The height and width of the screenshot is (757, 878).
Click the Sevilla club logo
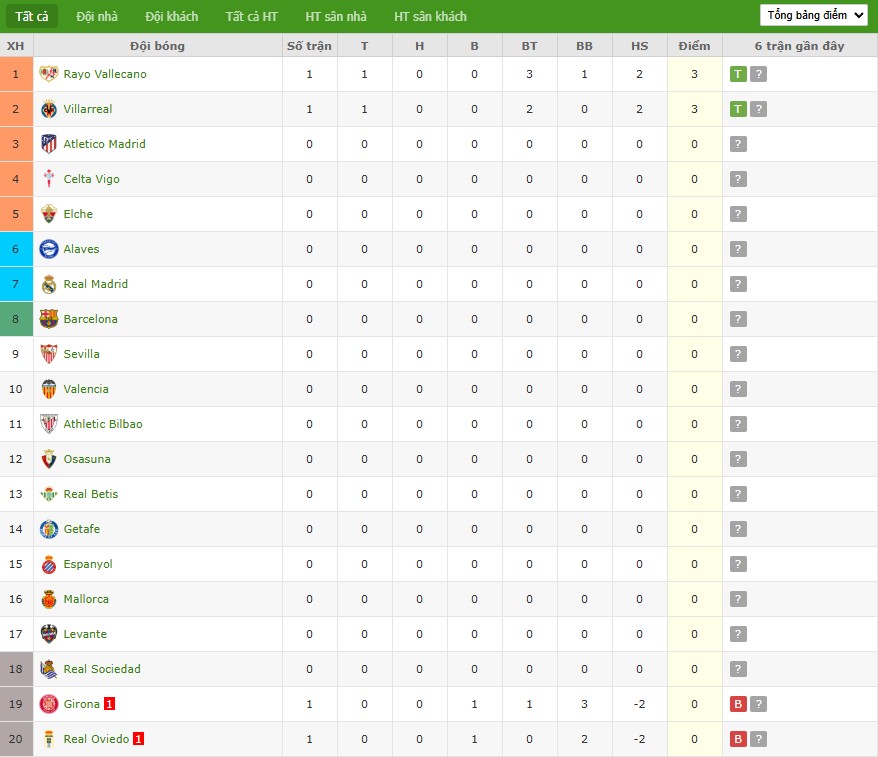click(x=48, y=354)
